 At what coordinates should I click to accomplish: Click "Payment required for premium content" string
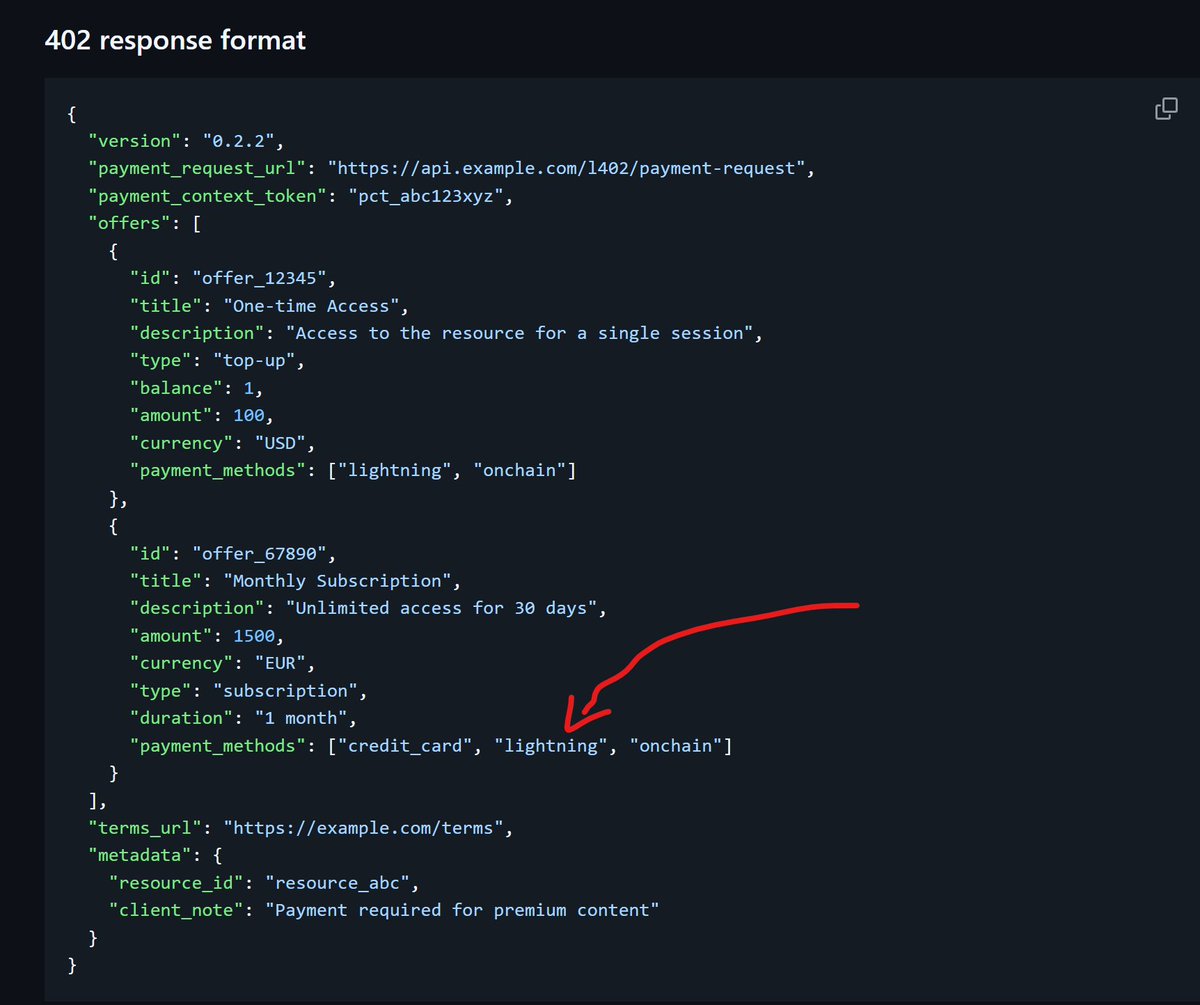click(x=462, y=911)
